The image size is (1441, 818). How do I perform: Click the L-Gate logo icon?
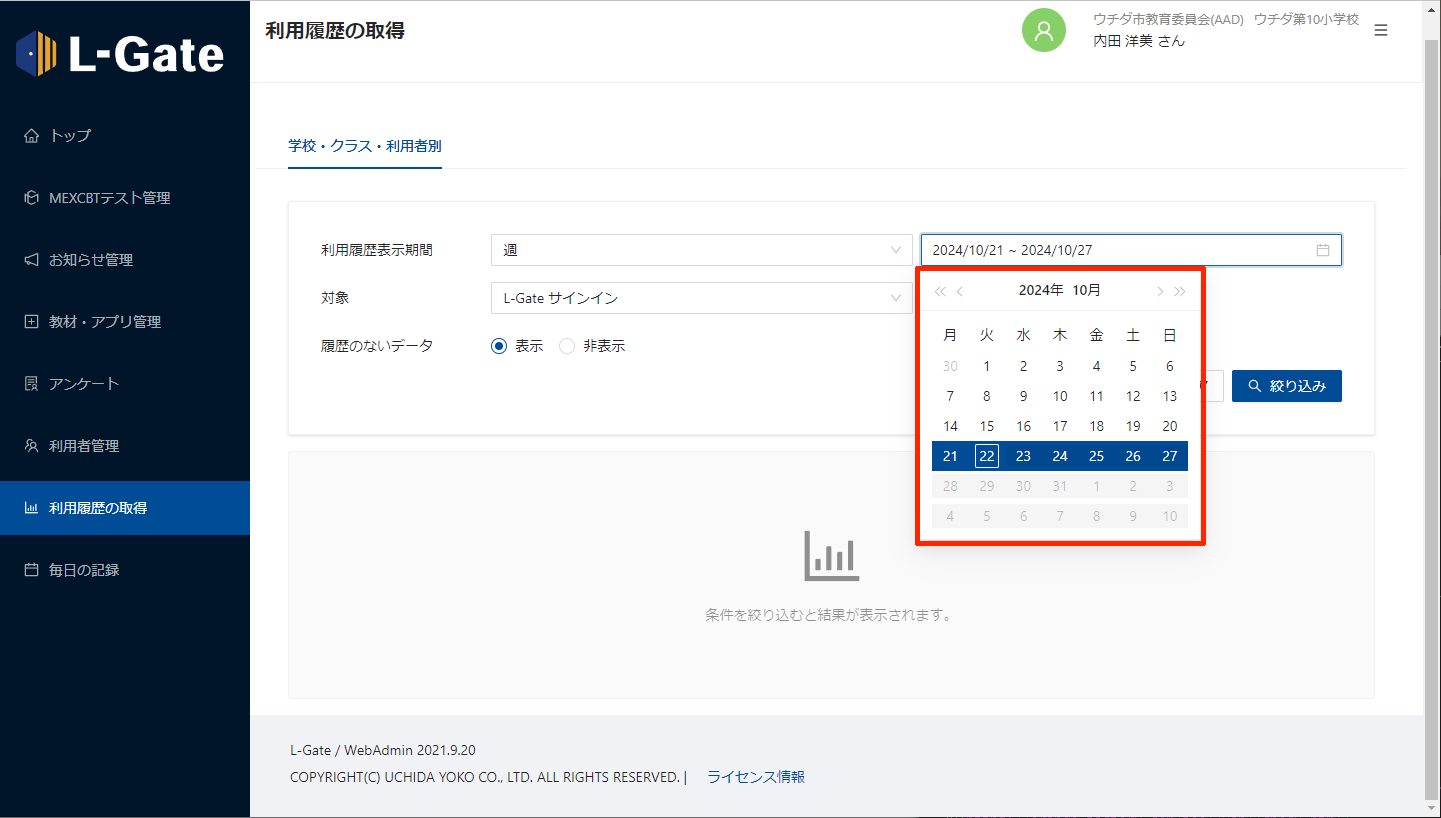37,54
